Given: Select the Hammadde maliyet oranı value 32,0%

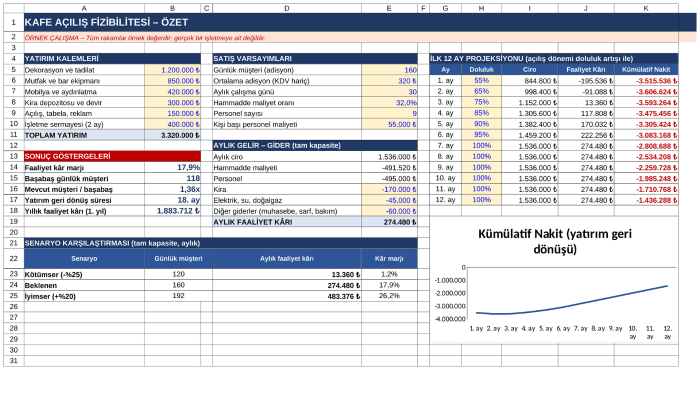Looking at the screenshot, I should tap(389, 102).
